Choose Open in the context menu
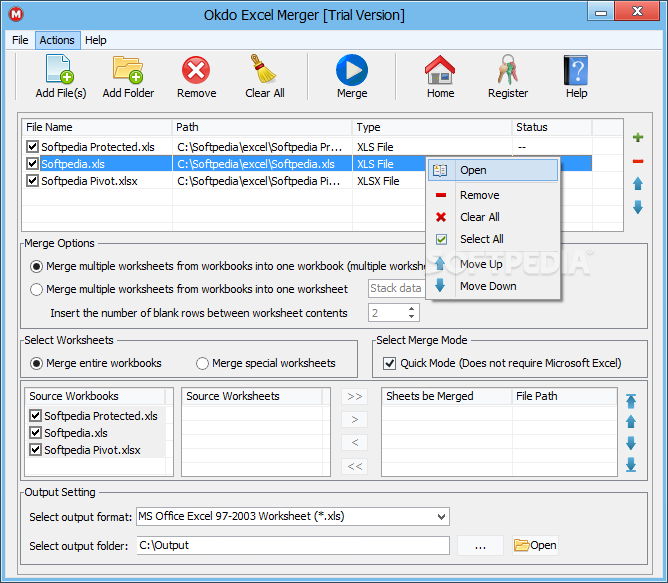 (493, 170)
